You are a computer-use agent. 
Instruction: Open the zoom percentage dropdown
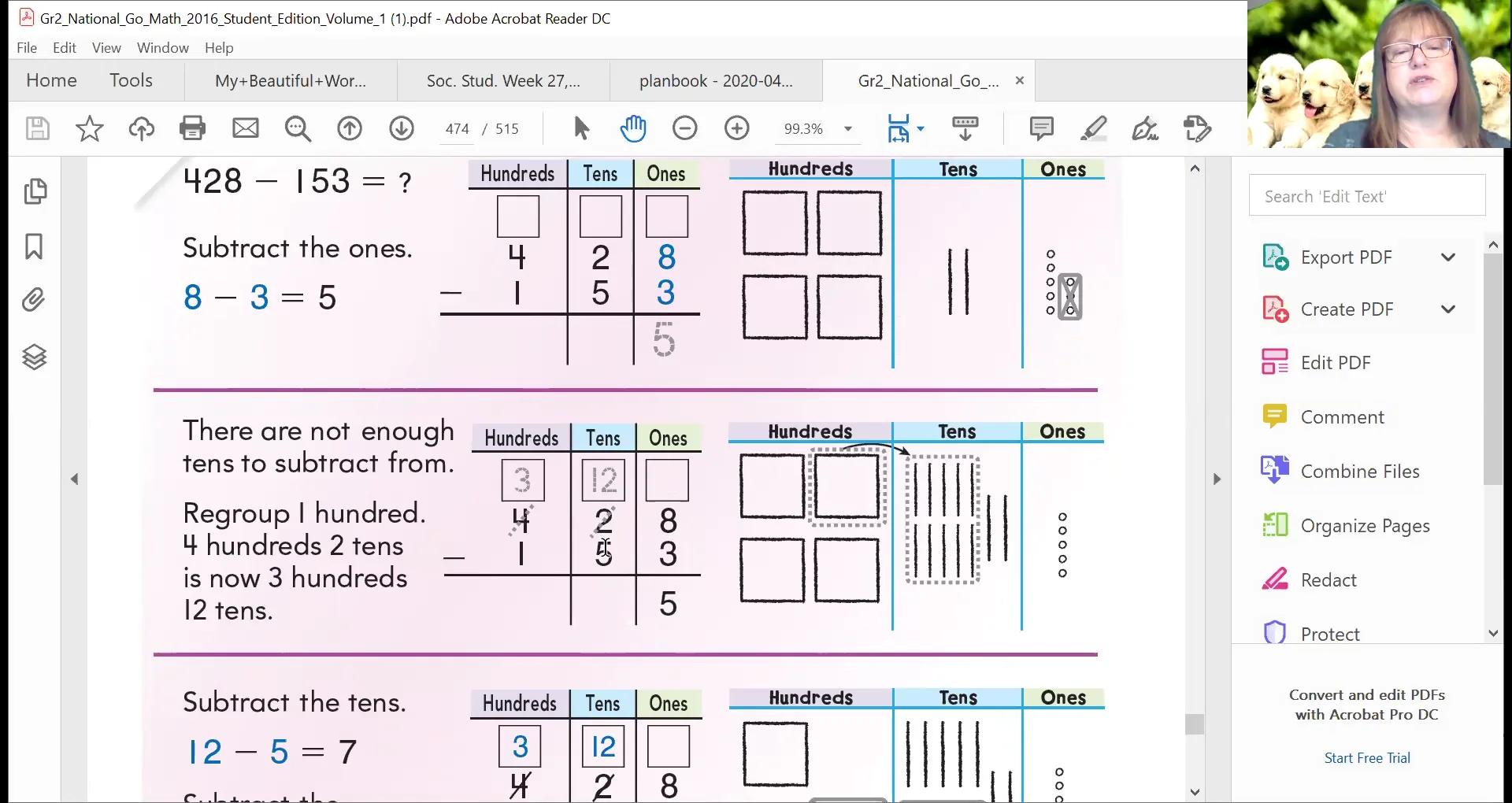(x=848, y=129)
